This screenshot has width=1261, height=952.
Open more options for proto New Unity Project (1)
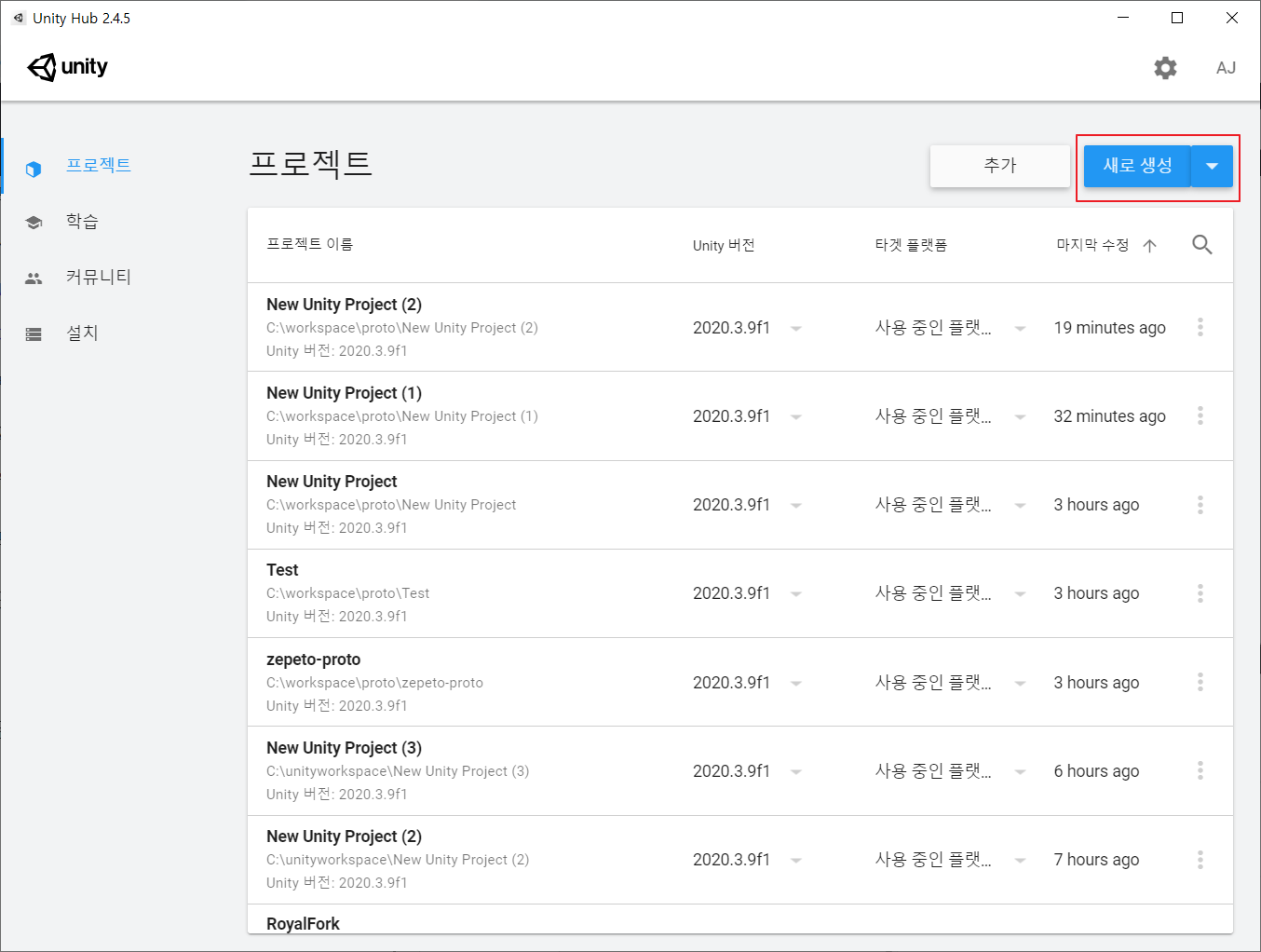coord(1200,415)
